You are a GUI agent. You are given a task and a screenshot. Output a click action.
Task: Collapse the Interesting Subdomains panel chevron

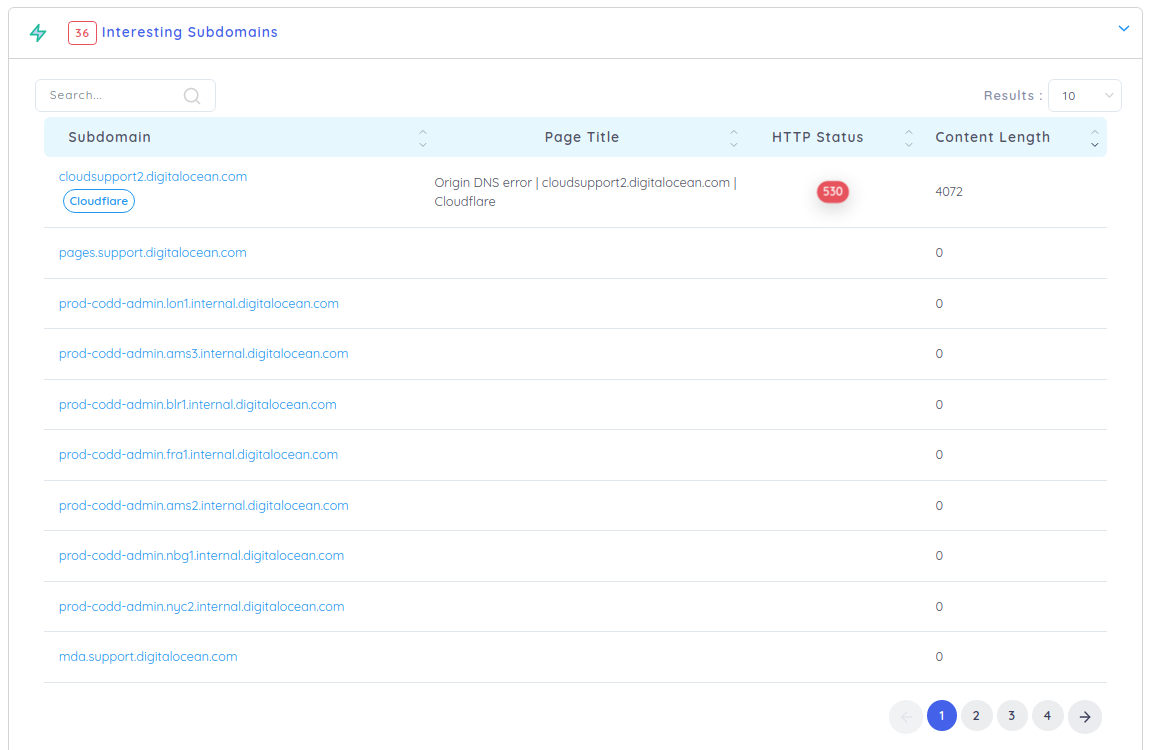[1123, 29]
